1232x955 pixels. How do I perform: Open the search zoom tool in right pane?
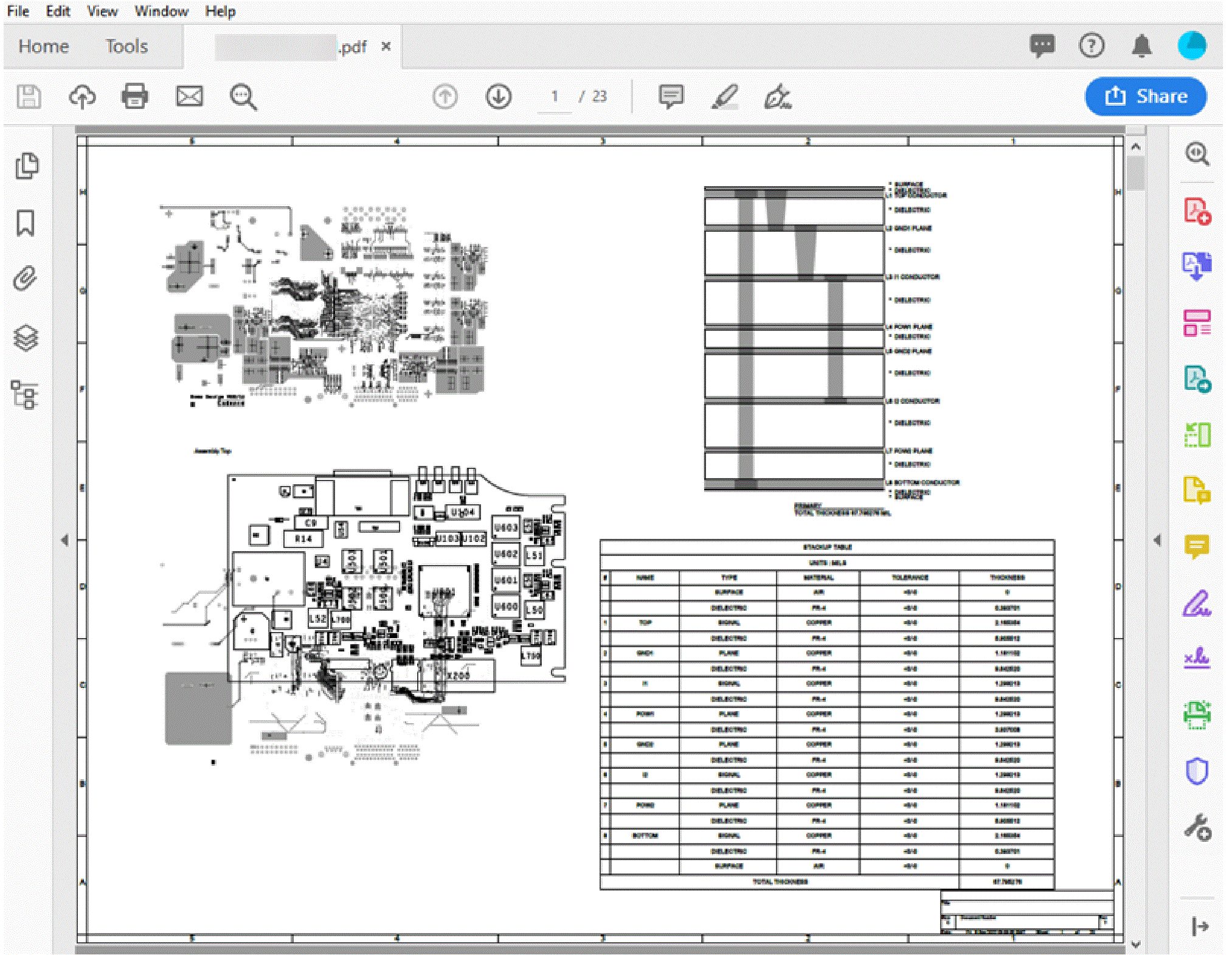[x=1197, y=154]
